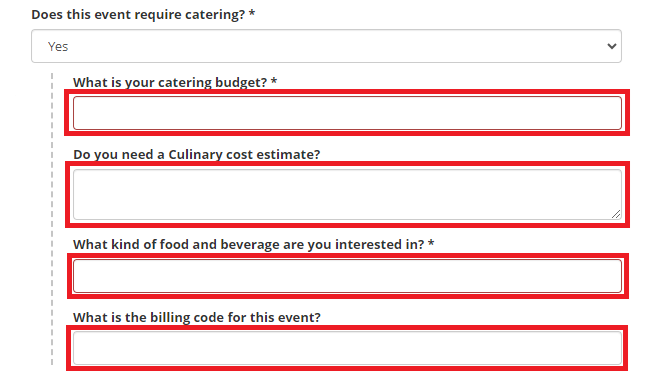Image resolution: width=655 pixels, height=389 pixels.
Task: Click the food and beverage question label
Action: [249, 244]
